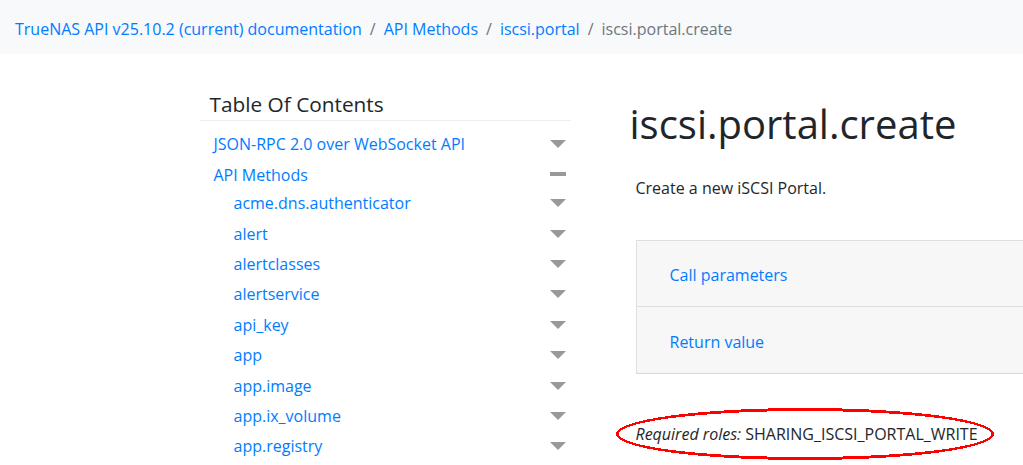Expand the Return value section
1023x465 pixels.
tap(716, 342)
